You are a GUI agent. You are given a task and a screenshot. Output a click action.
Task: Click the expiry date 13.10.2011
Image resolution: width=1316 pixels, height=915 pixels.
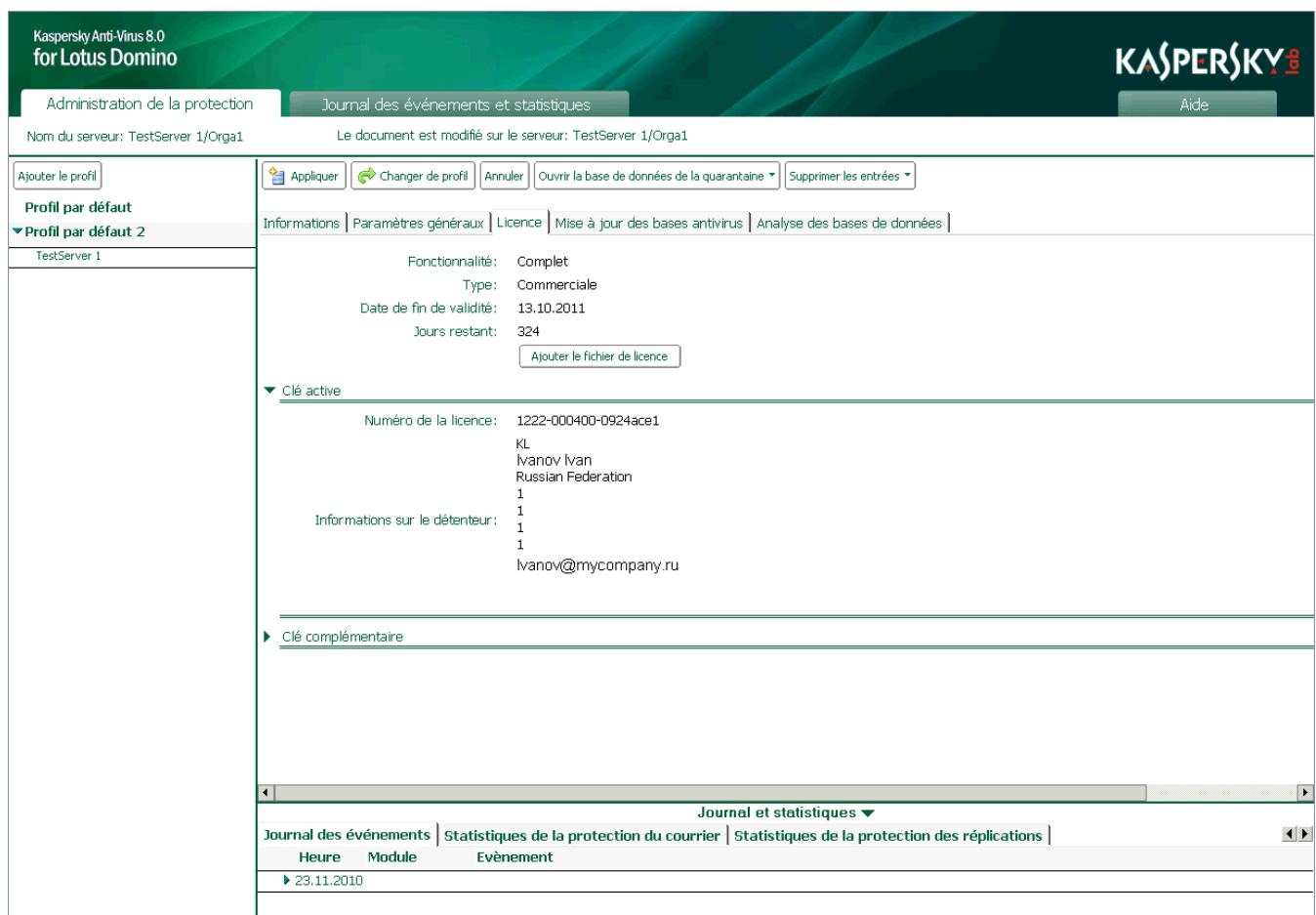pyautogui.click(x=552, y=309)
